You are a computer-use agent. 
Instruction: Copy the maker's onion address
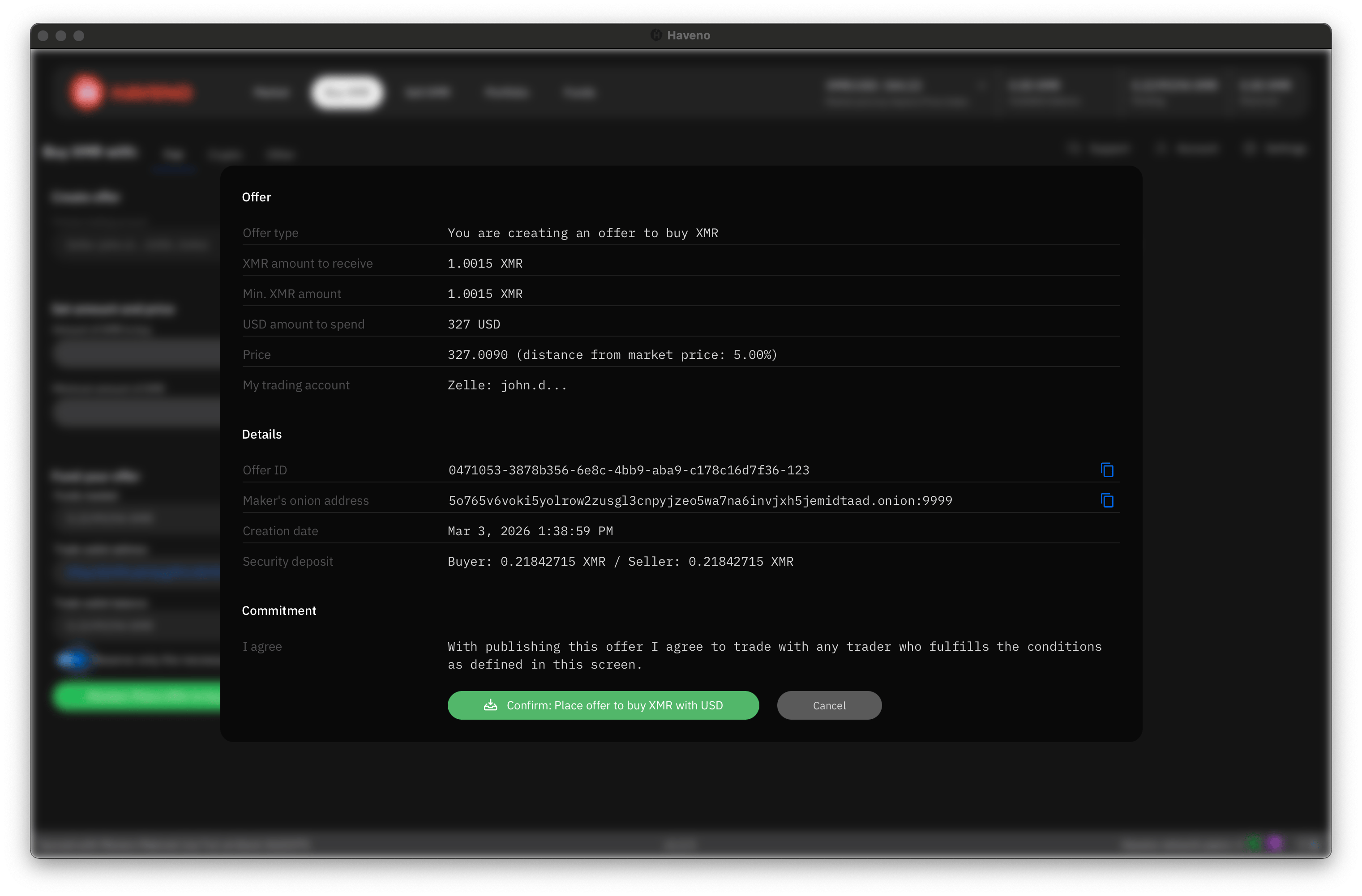point(1108,499)
